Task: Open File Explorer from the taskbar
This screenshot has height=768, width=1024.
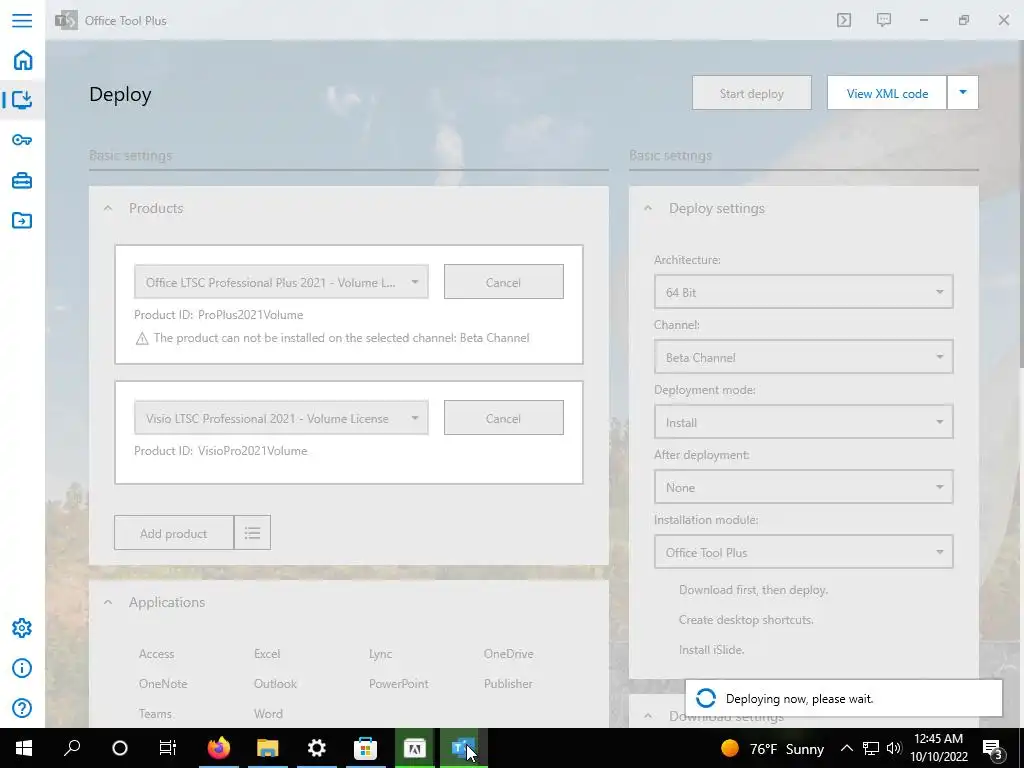Action: click(x=268, y=748)
